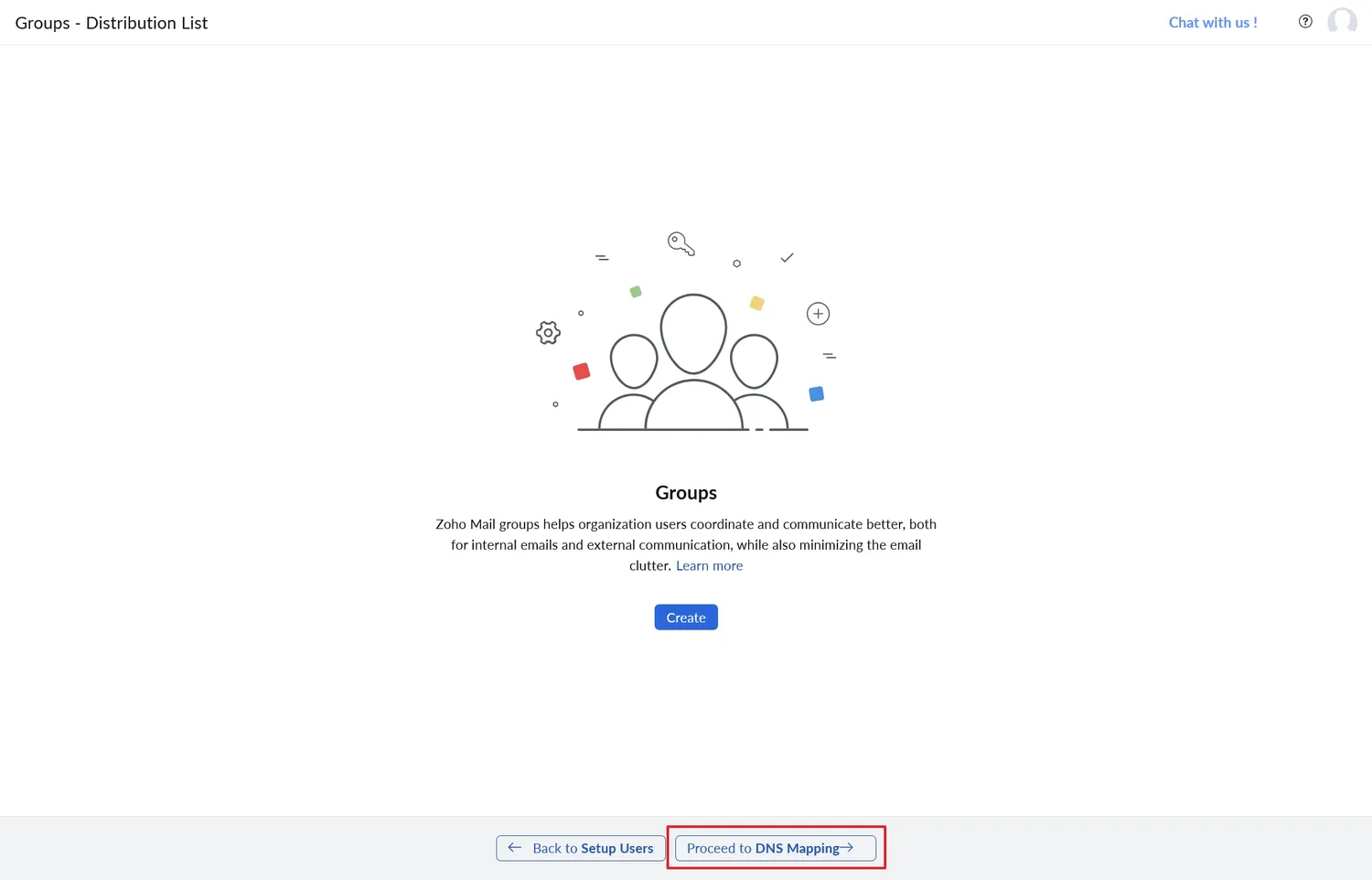Screen dimensions: 1372x880
Task: Open the Learn more link
Action: 709,565
